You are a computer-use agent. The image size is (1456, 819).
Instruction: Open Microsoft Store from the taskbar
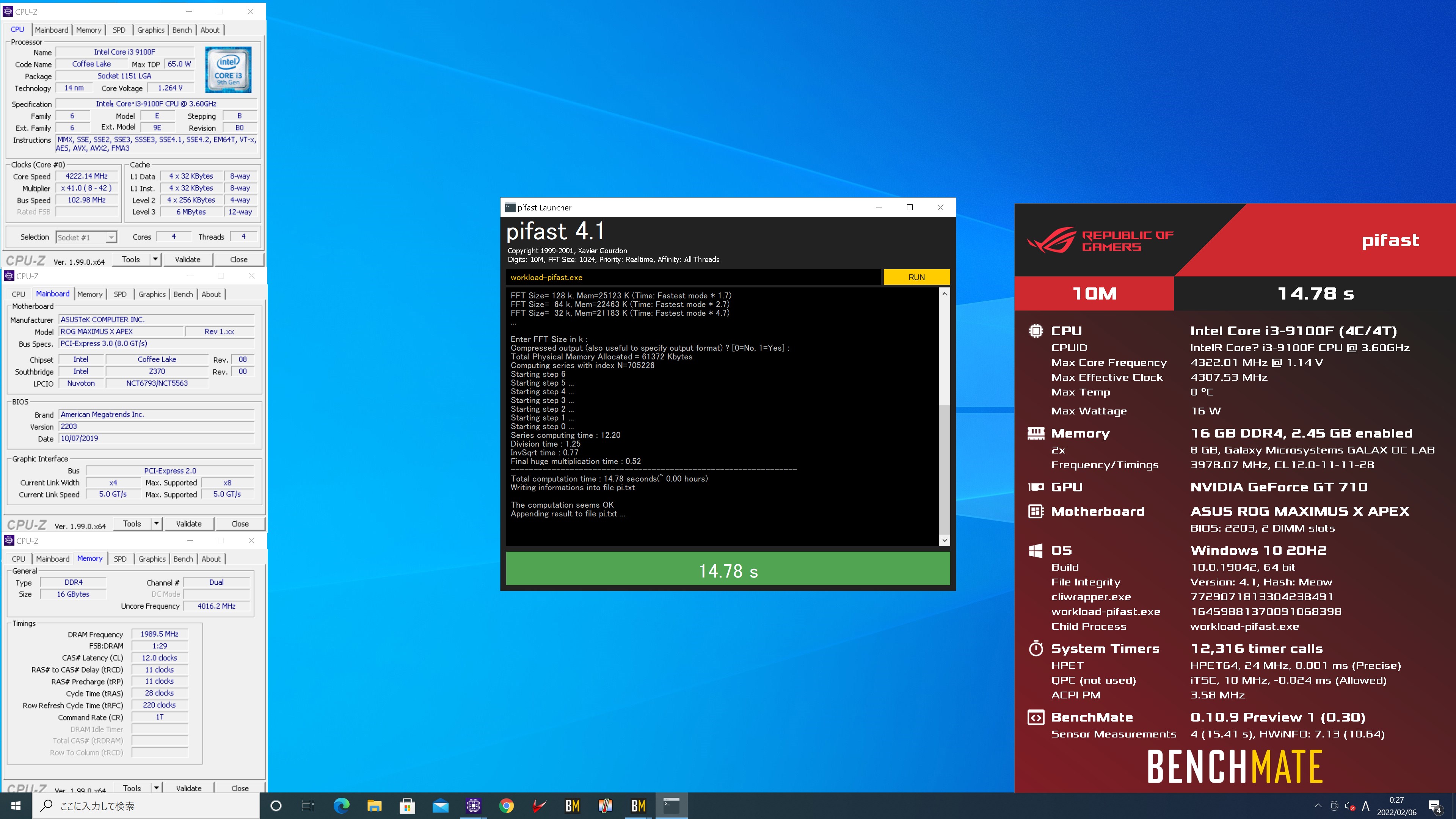[x=407, y=805]
